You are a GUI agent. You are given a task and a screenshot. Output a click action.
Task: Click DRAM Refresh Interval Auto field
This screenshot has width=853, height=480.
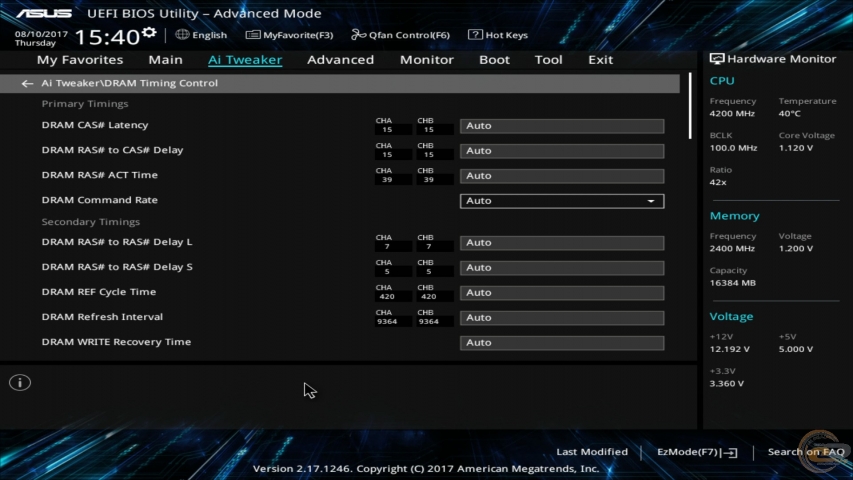562,318
